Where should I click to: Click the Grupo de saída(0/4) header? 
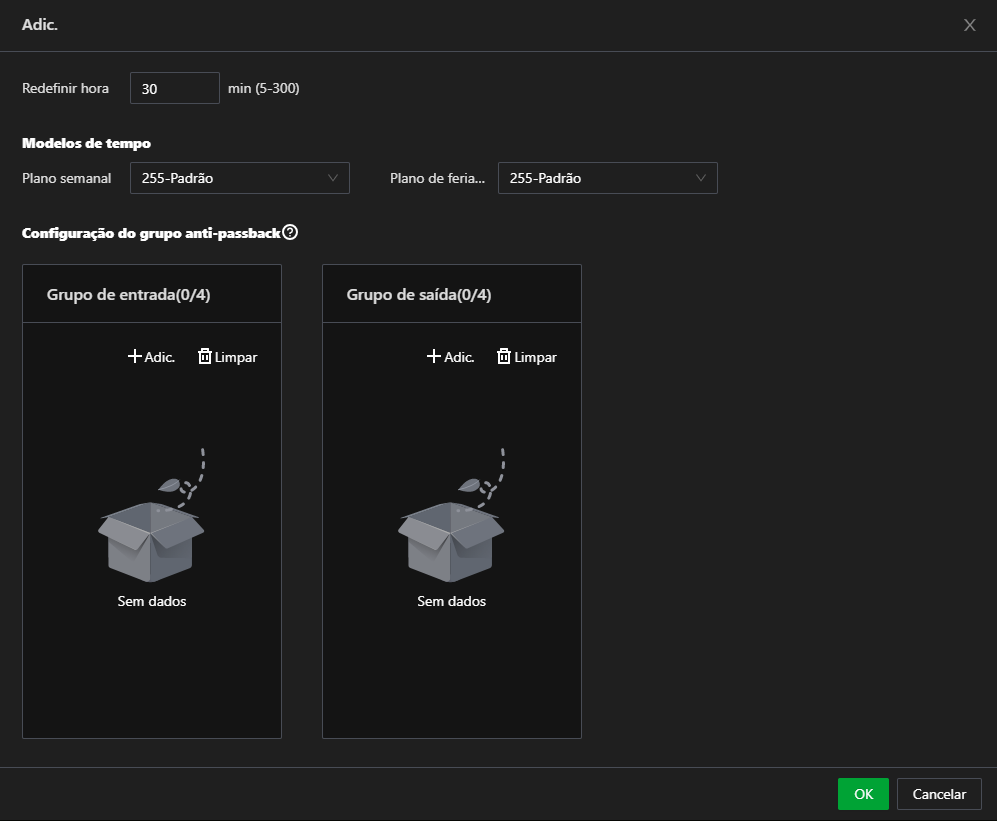(x=419, y=294)
